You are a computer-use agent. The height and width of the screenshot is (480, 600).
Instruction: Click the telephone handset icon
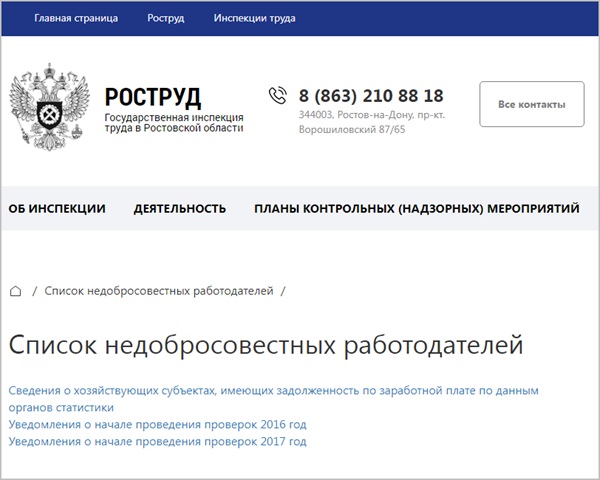coord(278,96)
